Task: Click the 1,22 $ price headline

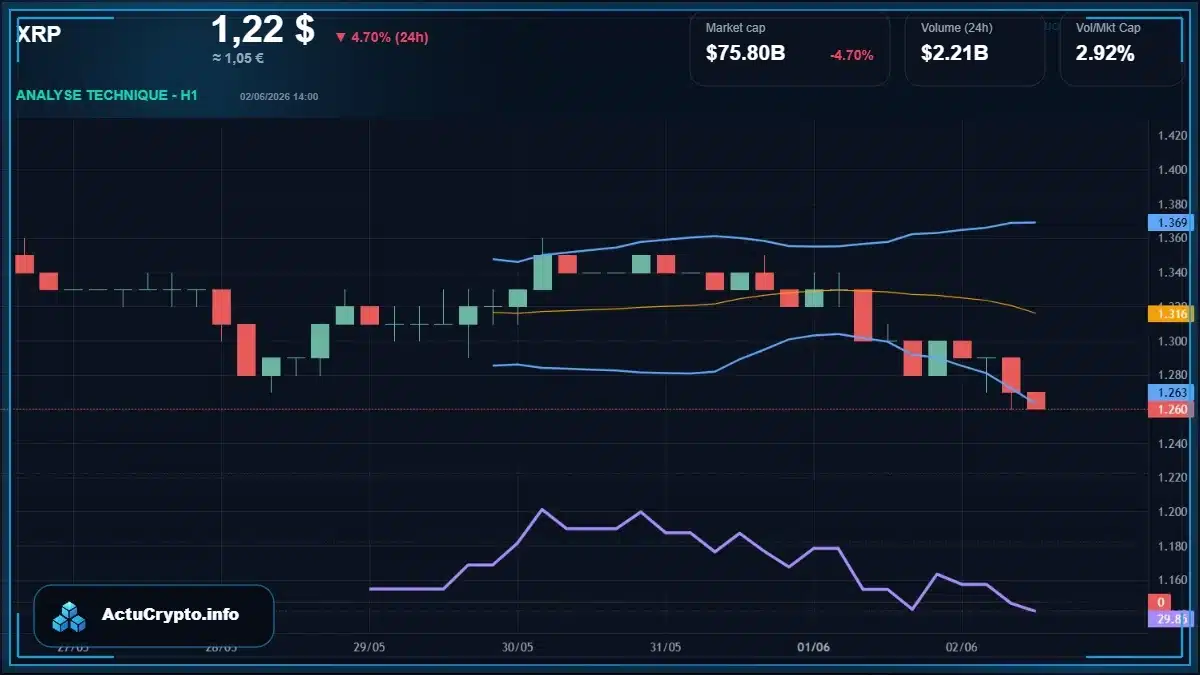Action: coord(263,29)
